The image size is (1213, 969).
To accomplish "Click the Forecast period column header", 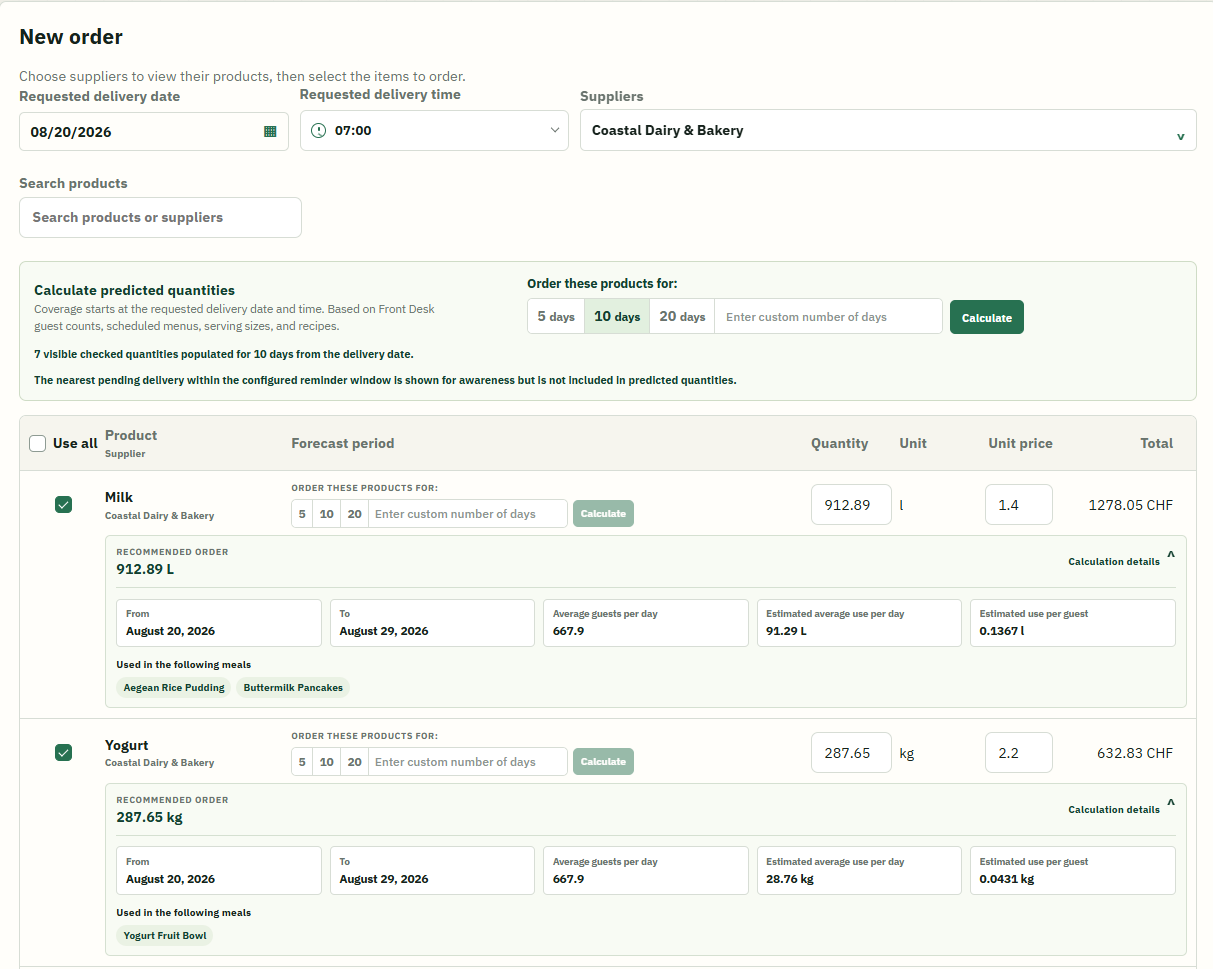I will 343,443.
